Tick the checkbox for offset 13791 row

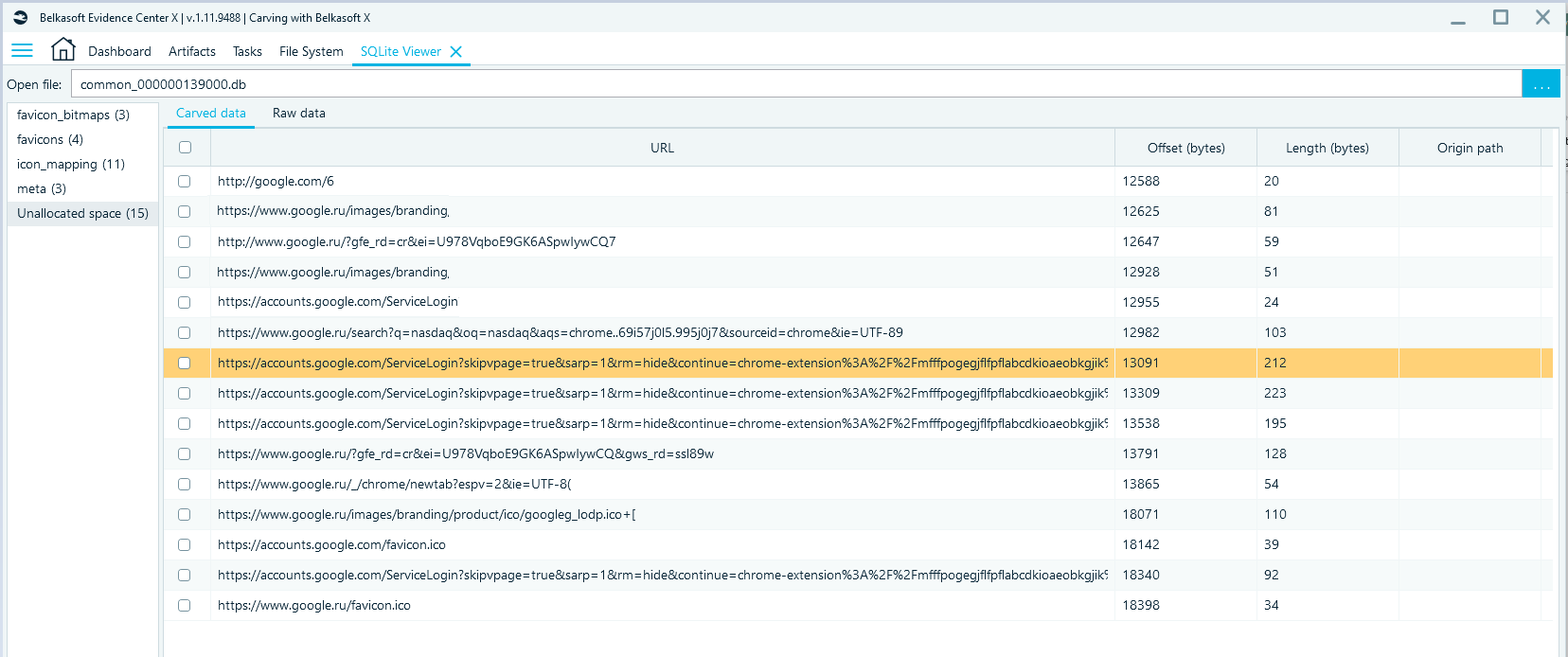(x=185, y=454)
